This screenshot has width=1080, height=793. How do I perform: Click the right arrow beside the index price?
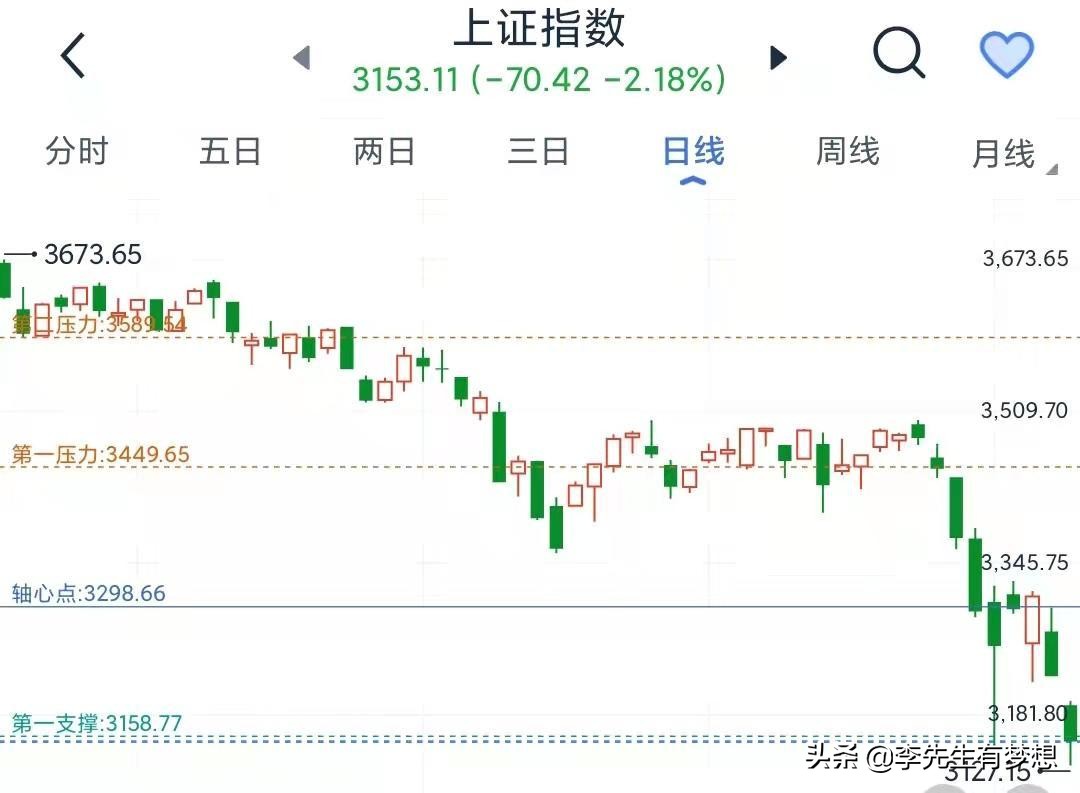(778, 58)
